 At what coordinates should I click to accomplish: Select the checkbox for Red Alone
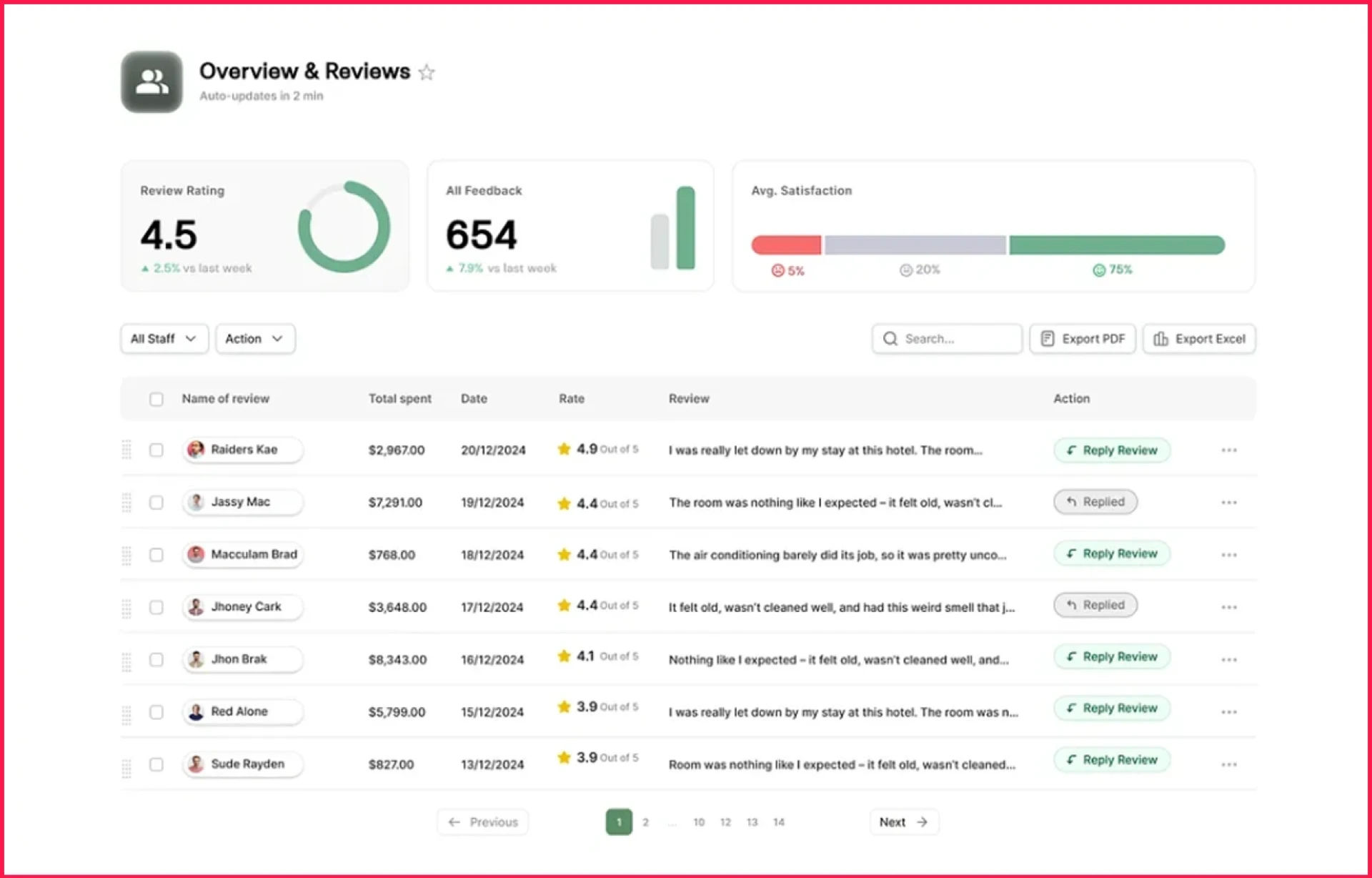point(156,712)
